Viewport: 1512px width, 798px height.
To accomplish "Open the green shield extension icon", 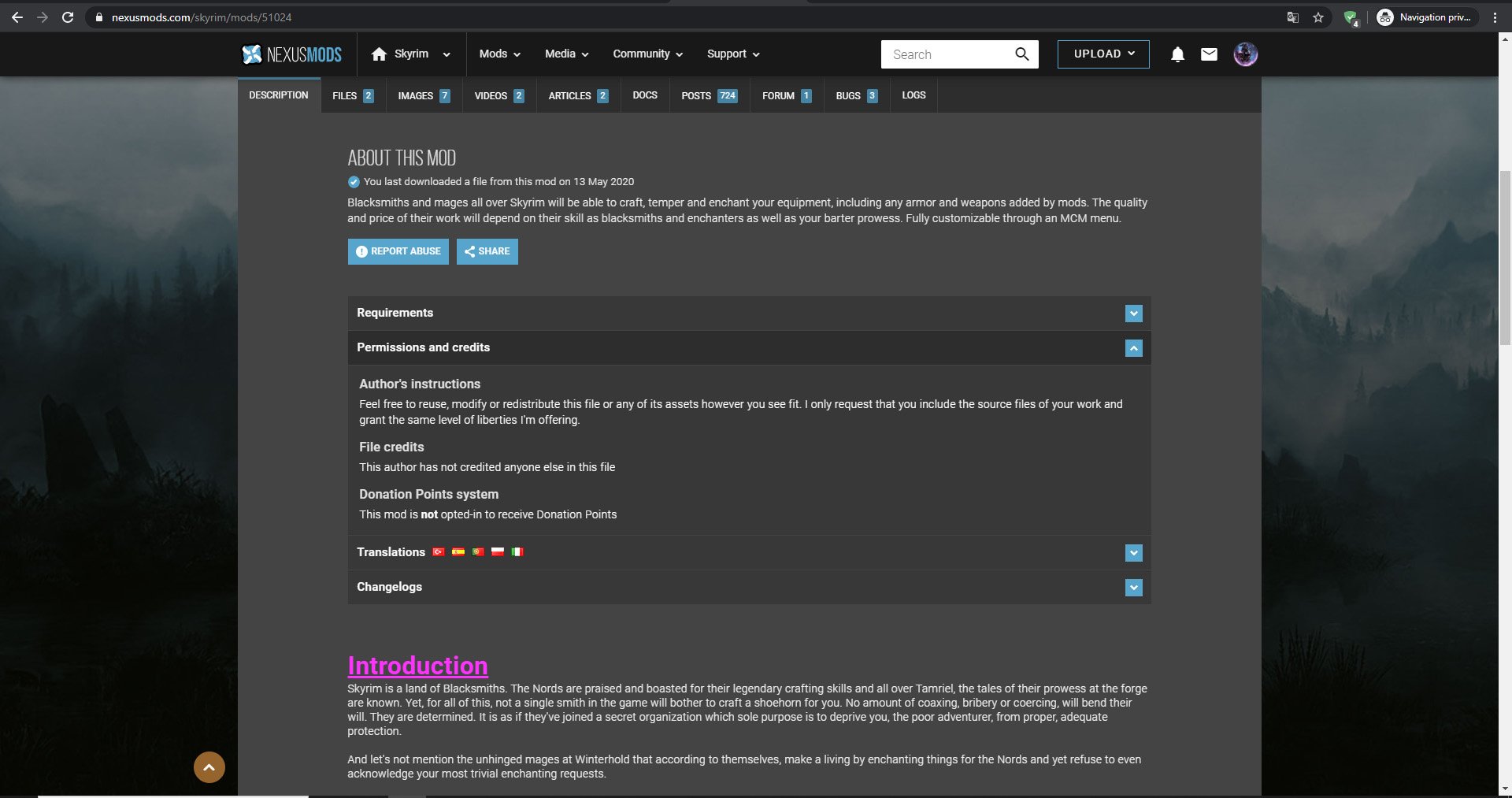I will (1351, 17).
